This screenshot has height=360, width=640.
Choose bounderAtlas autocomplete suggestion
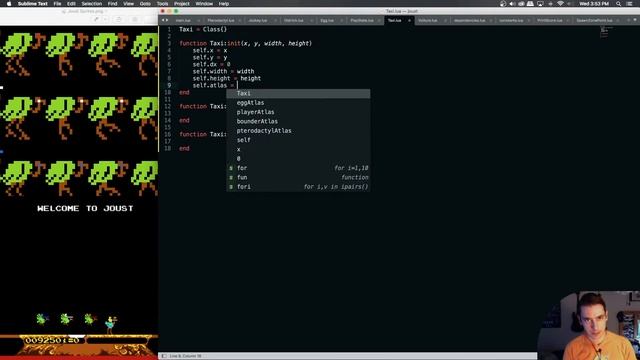tap(298, 122)
